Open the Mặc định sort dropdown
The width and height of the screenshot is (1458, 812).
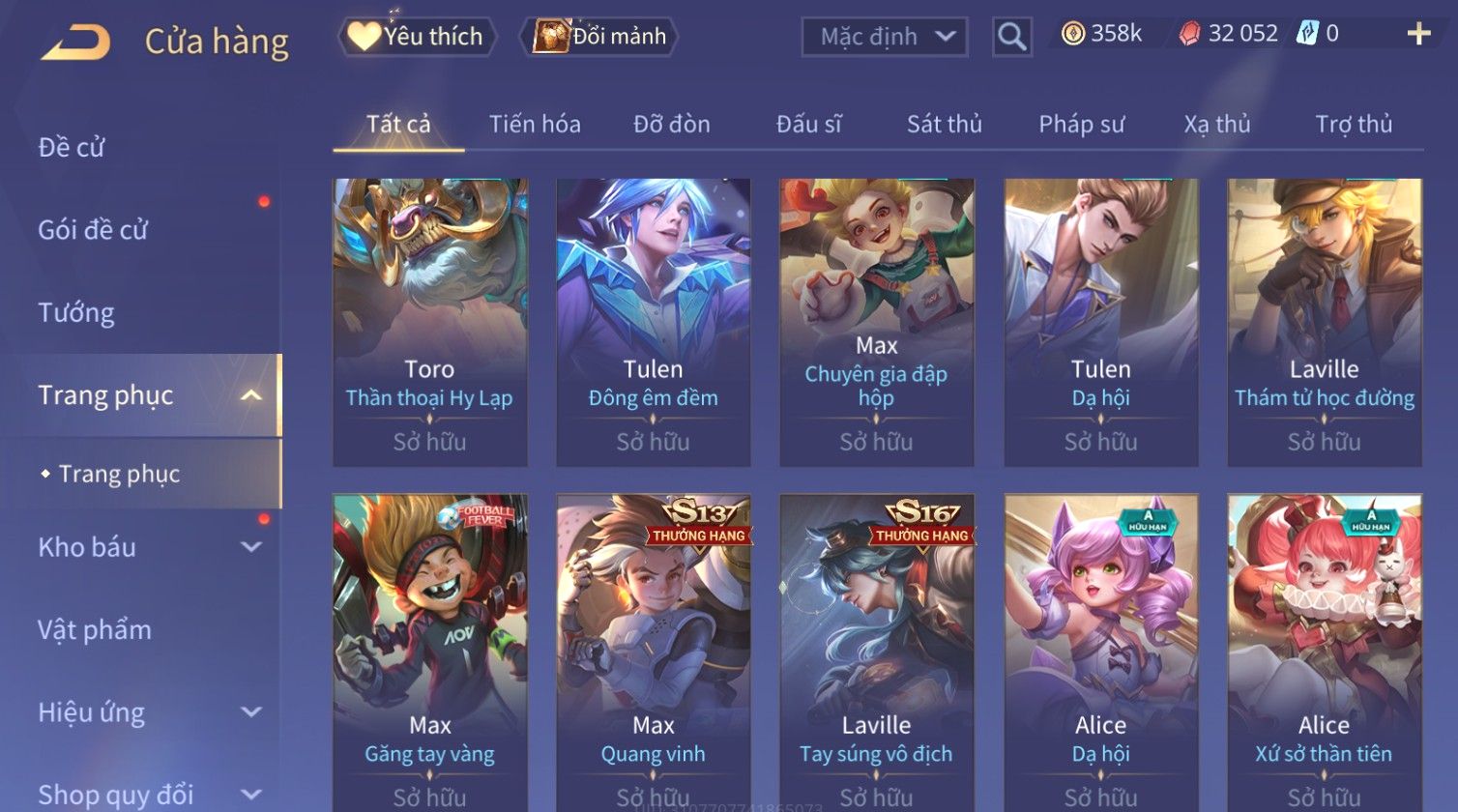pyautogui.click(x=884, y=37)
